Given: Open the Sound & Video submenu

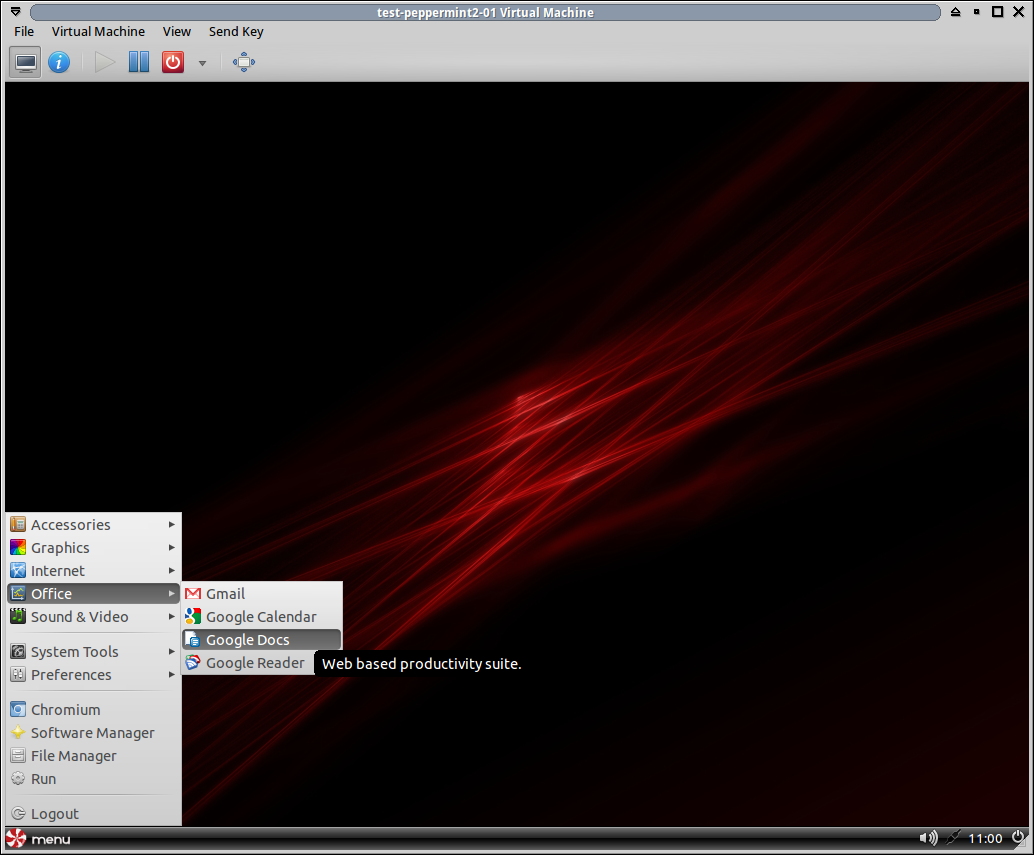Looking at the screenshot, I should click(93, 617).
